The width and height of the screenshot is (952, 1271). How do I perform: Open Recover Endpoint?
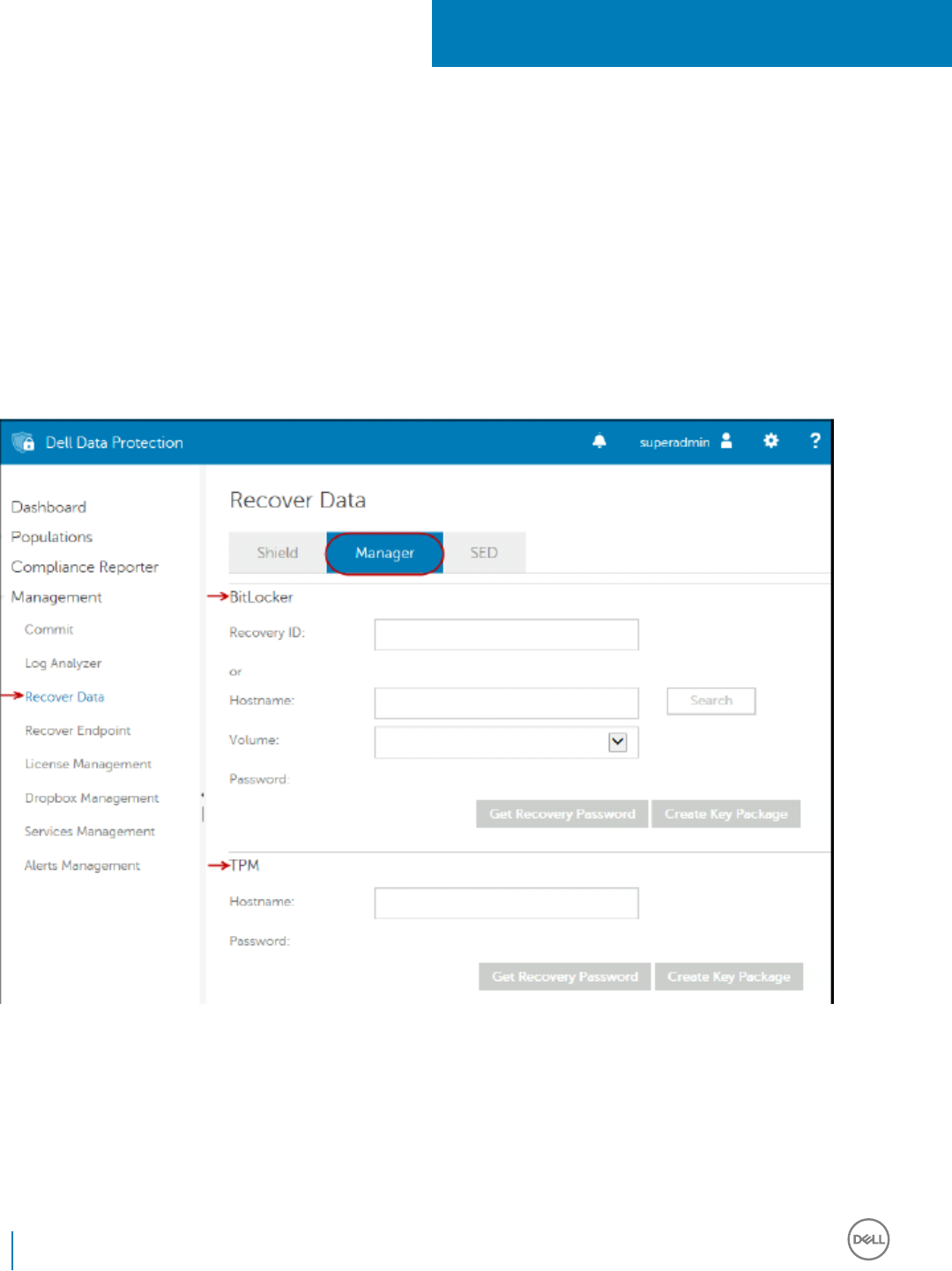pos(78,731)
